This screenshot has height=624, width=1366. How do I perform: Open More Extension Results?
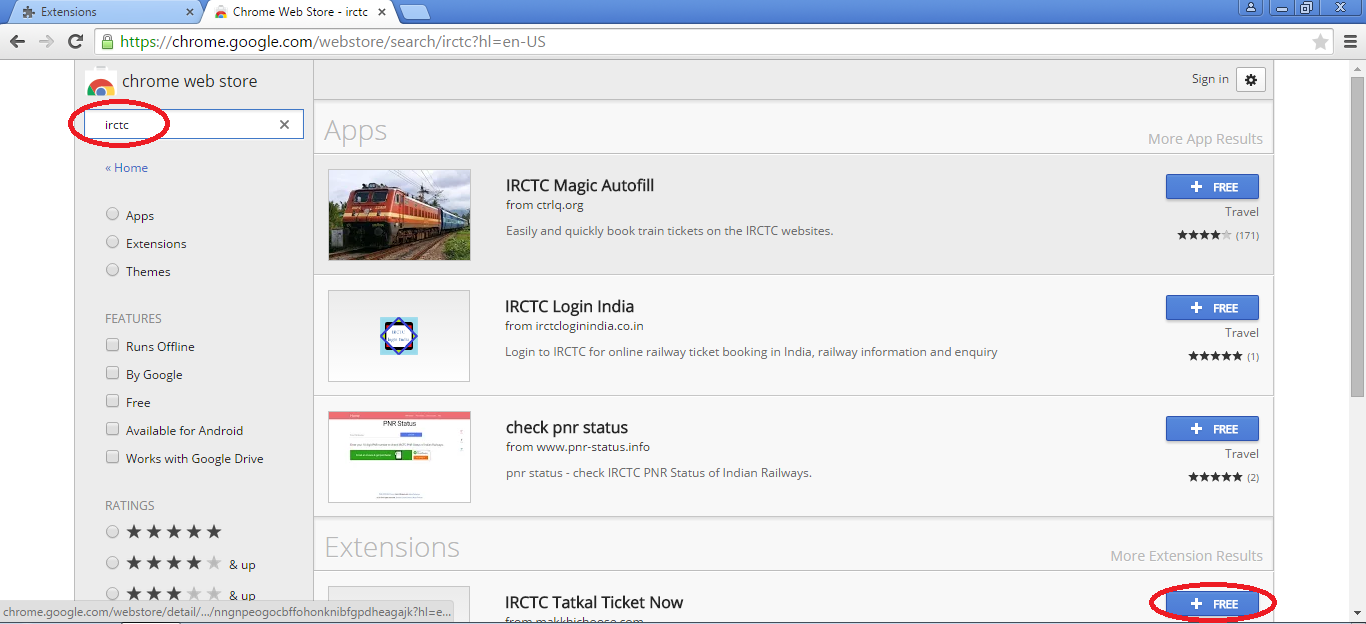(x=1186, y=556)
